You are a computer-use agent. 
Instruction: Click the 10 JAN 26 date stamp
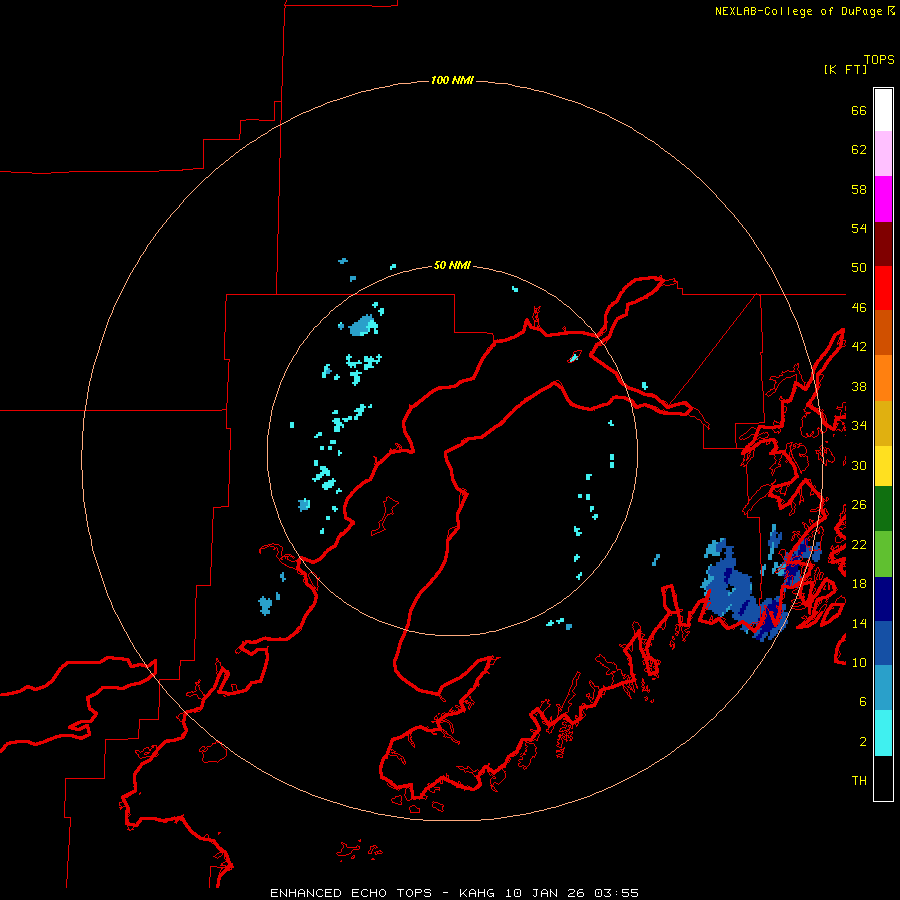(x=546, y=893)
